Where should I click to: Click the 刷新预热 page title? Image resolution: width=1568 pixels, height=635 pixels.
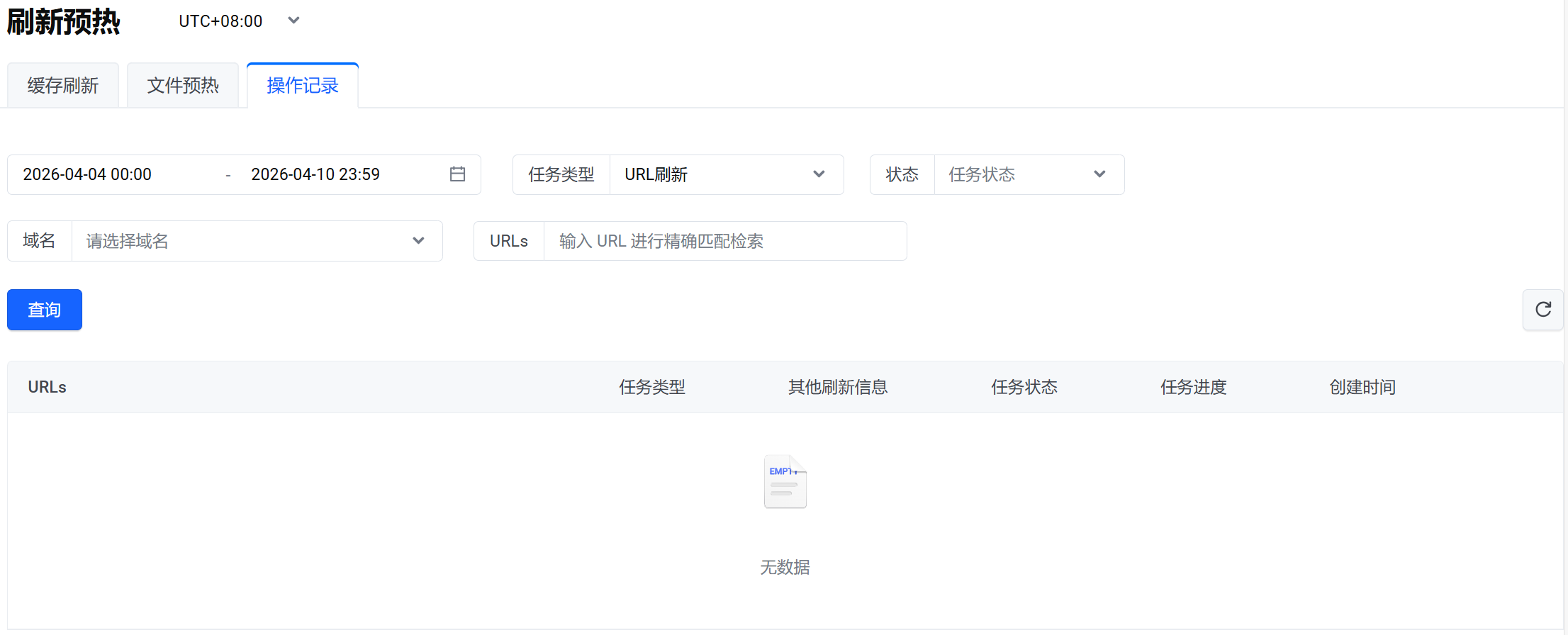[64, 22]
